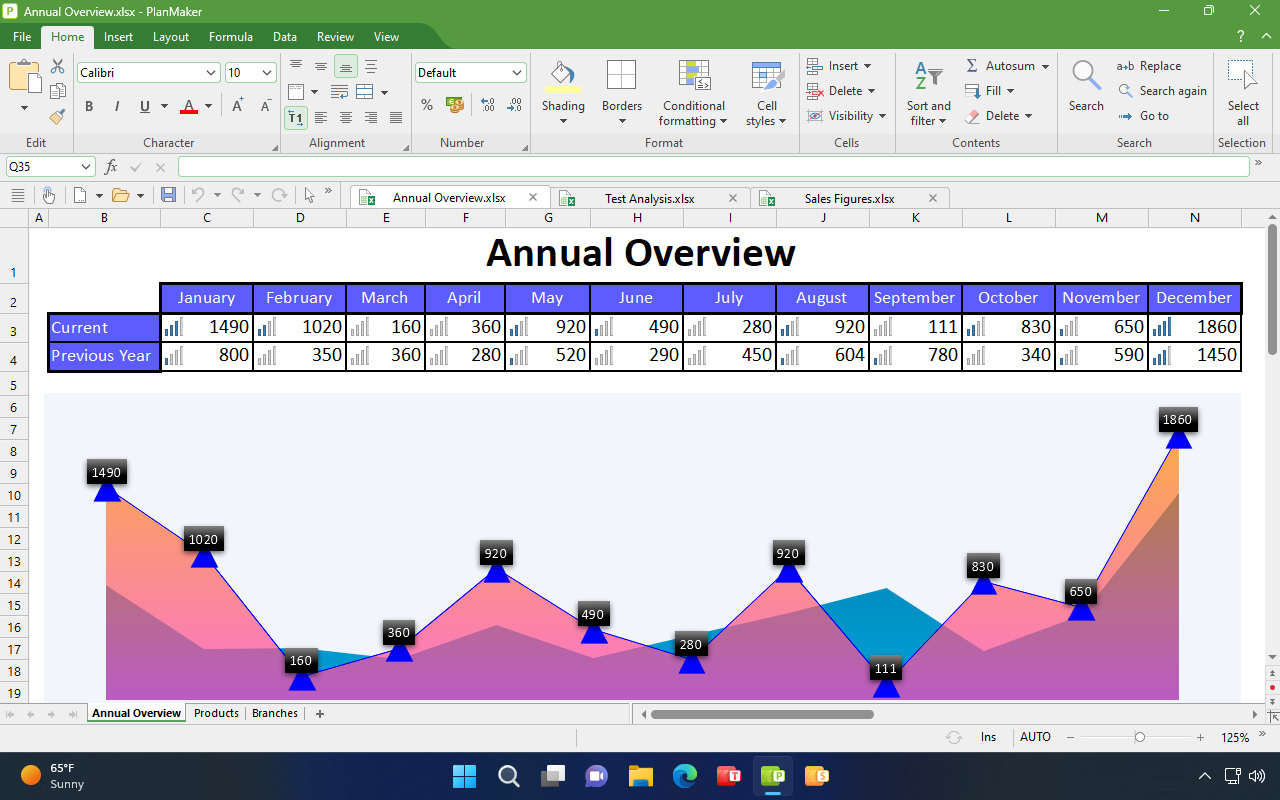Expand the Cell styles menu
The image size is (1280, 800).
(x=766, y=113)
